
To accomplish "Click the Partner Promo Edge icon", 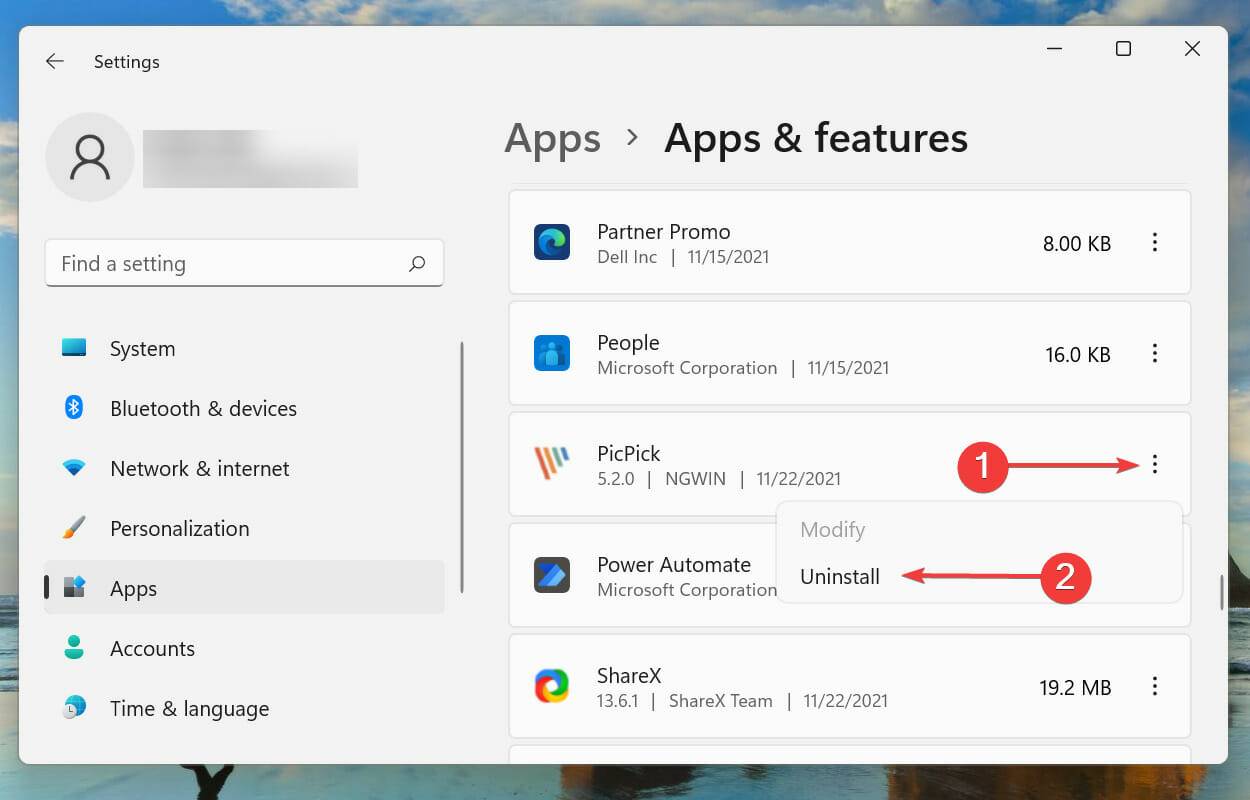I will (551, 243).
